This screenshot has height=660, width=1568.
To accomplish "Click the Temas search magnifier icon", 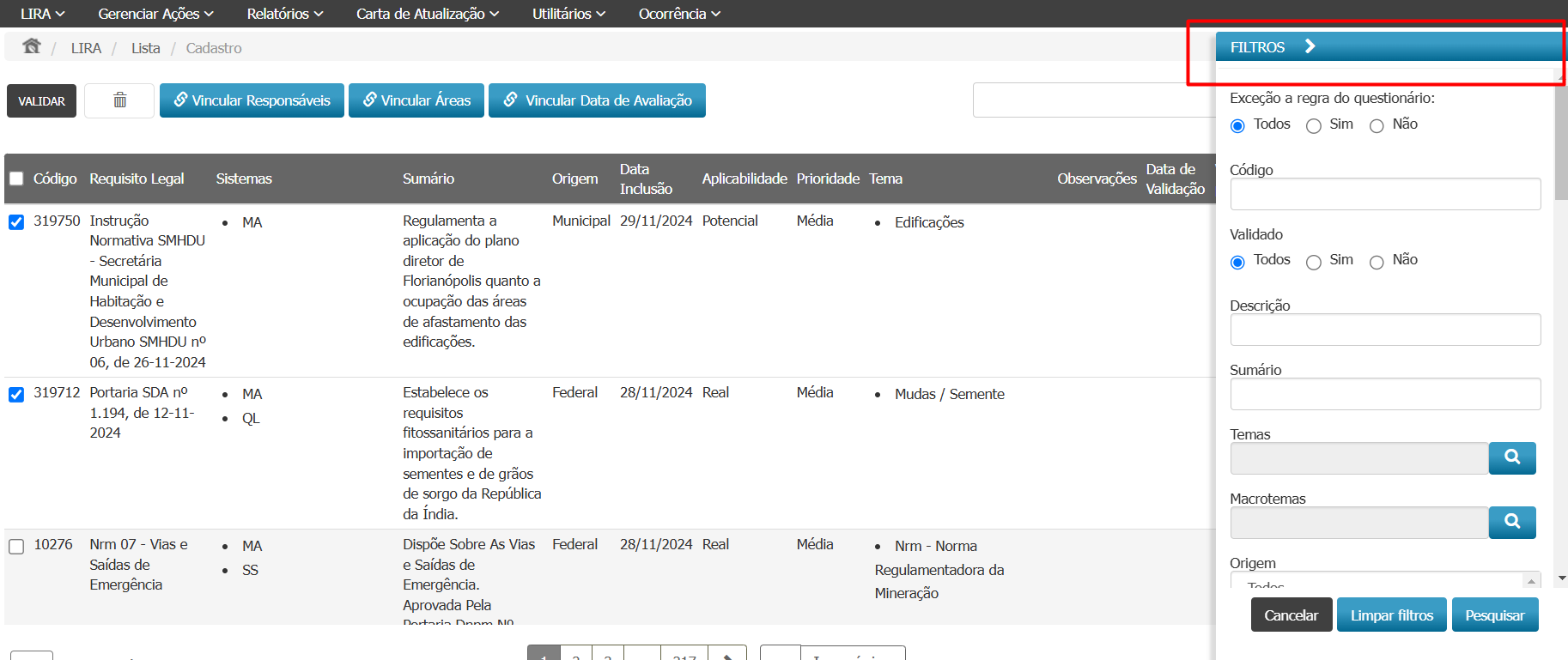I will click(1511, 457).
